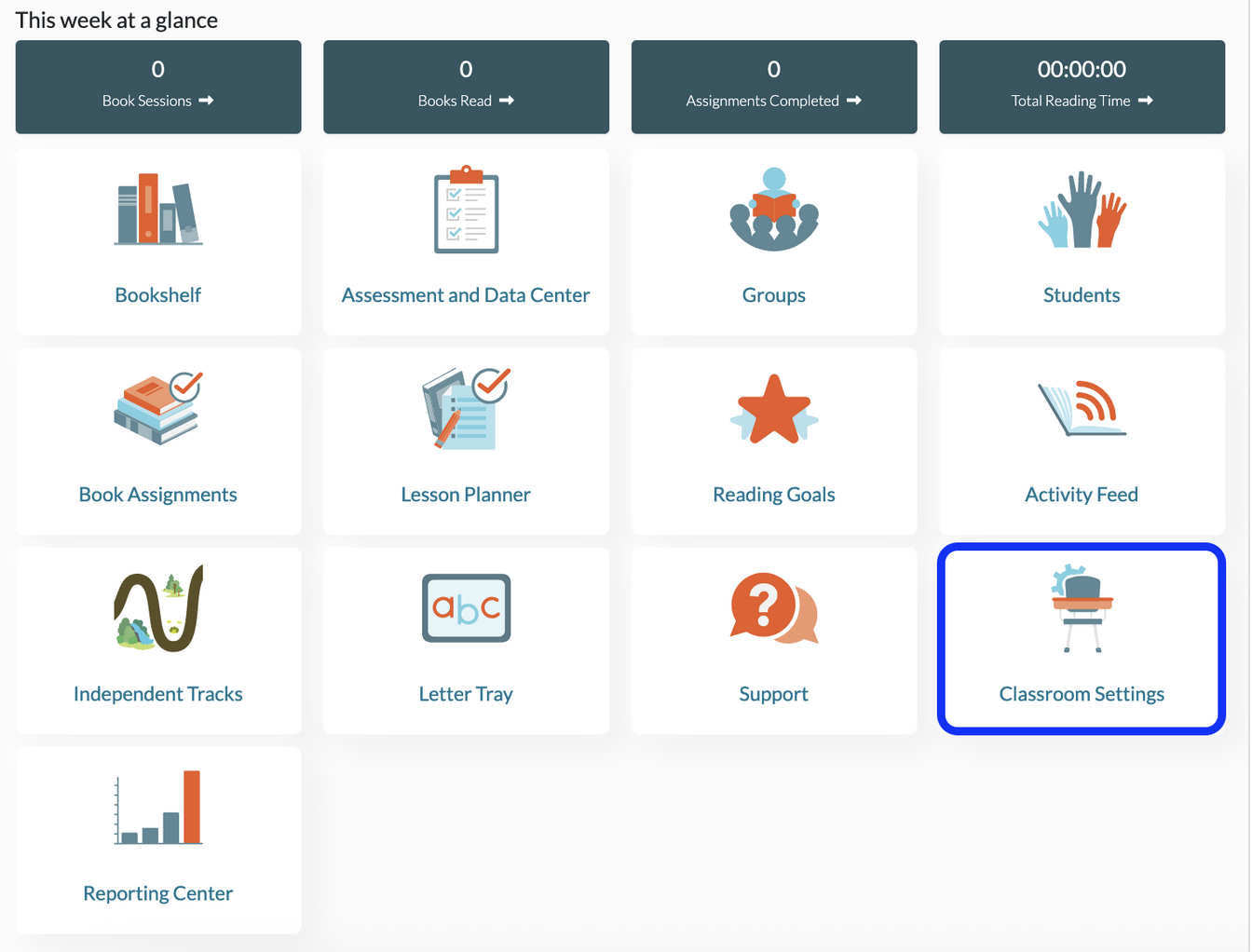Open Classroom Settings label
1252x952 pixels.
pyautogui.click(x=1082, y=694)
